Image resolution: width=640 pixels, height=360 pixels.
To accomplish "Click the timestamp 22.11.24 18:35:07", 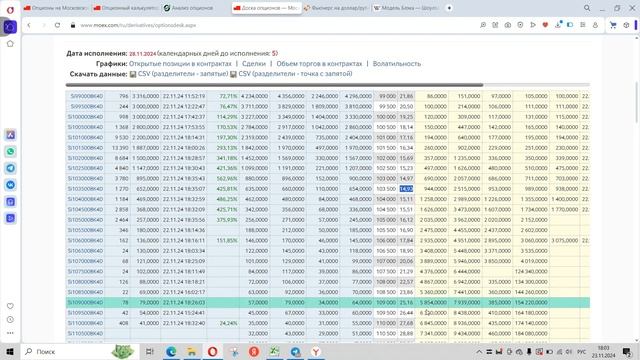I will [x=184, y=189].
